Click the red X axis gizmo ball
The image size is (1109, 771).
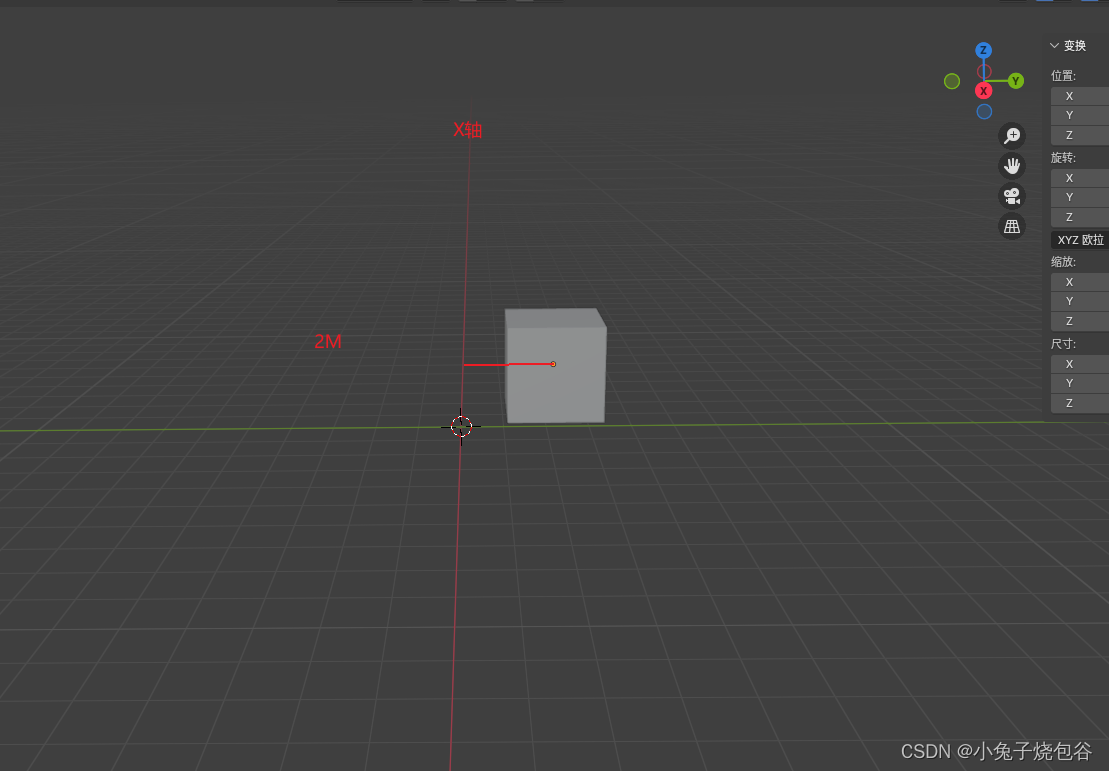[983, 91]
